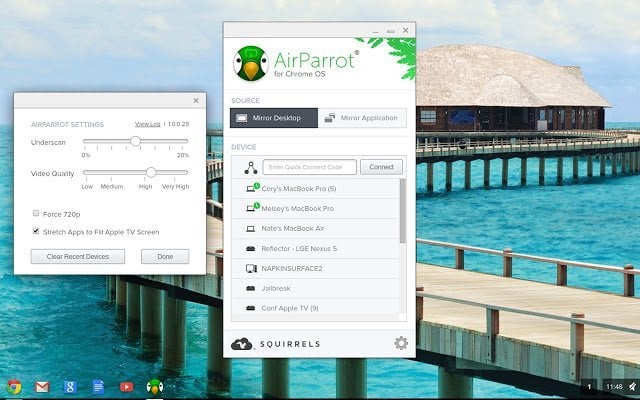Close the AirParrot settings window
The width and height of the screenshot is (640, 400).
click(x=196, y=100)
